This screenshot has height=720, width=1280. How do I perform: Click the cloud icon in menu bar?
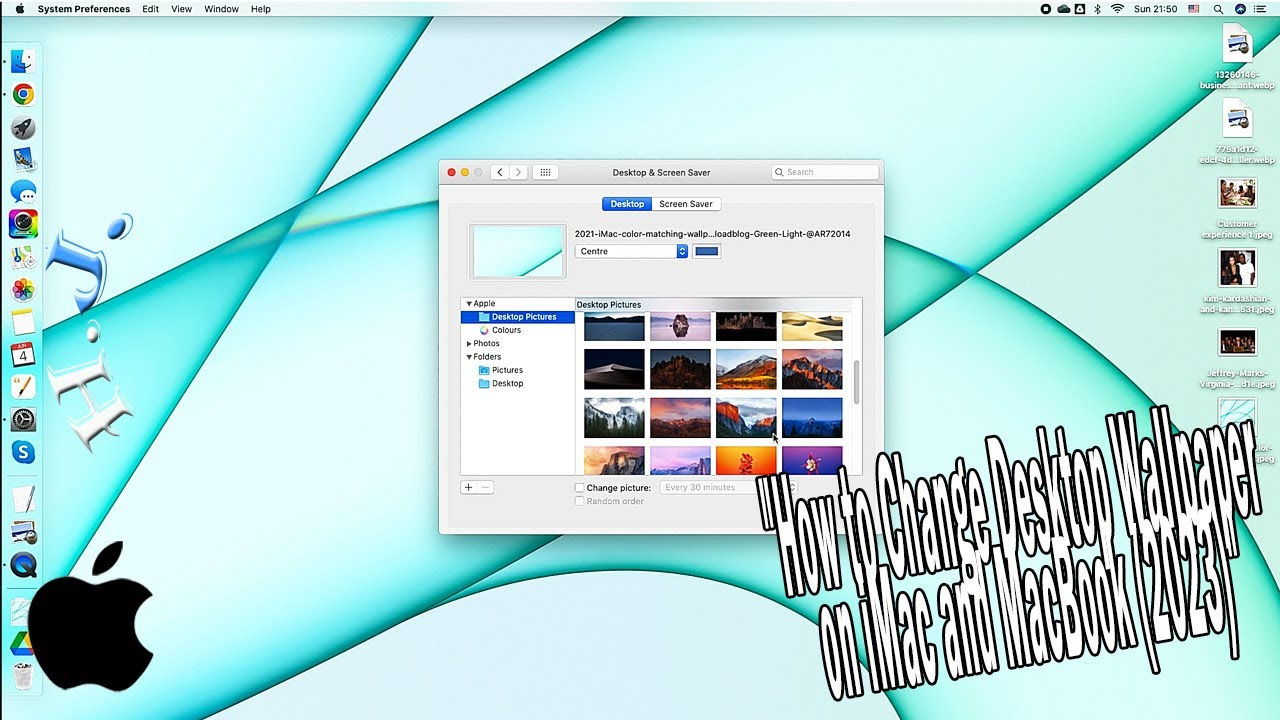[1063, 9]
